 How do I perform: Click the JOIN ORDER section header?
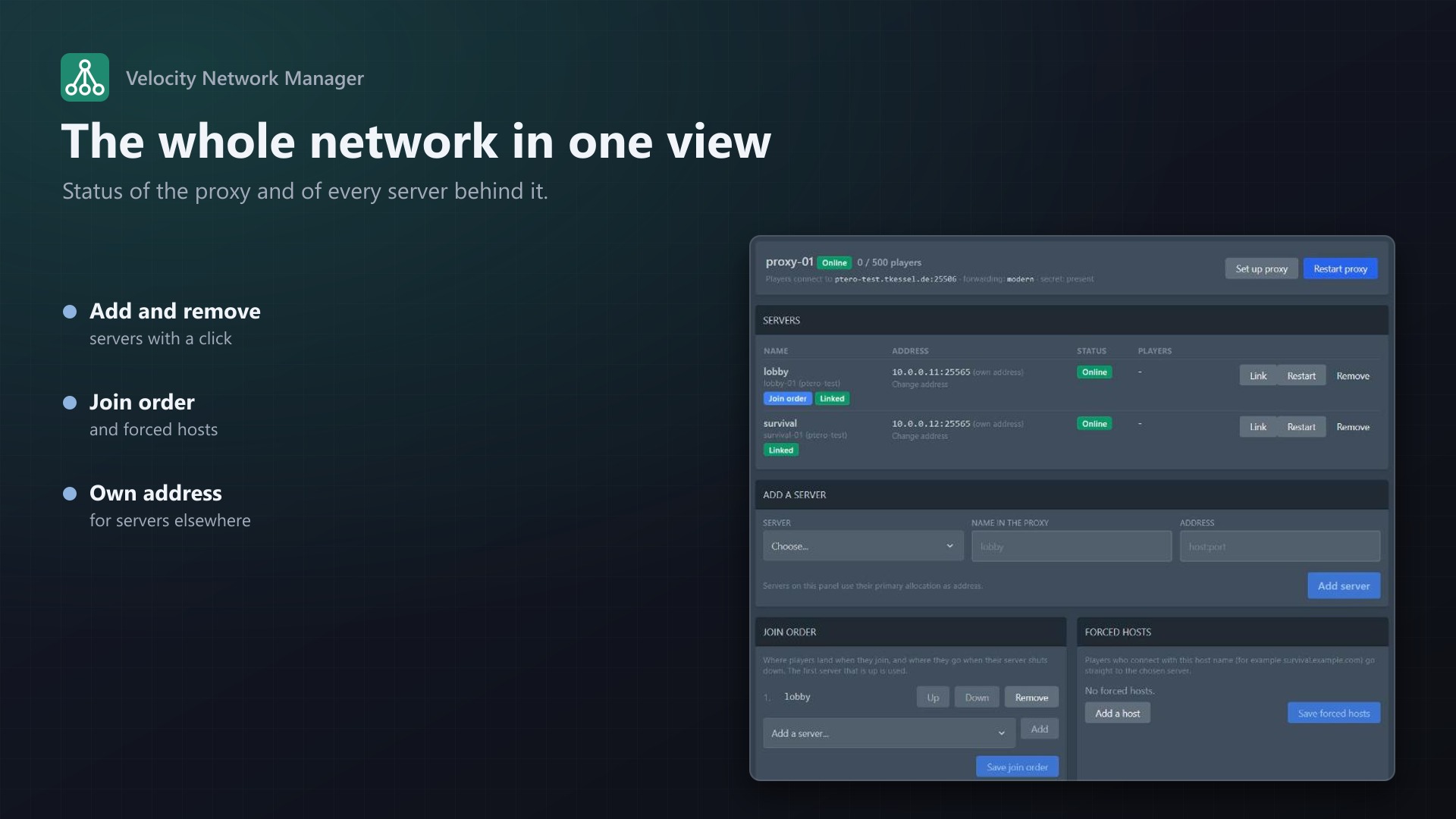coord(911,632)
